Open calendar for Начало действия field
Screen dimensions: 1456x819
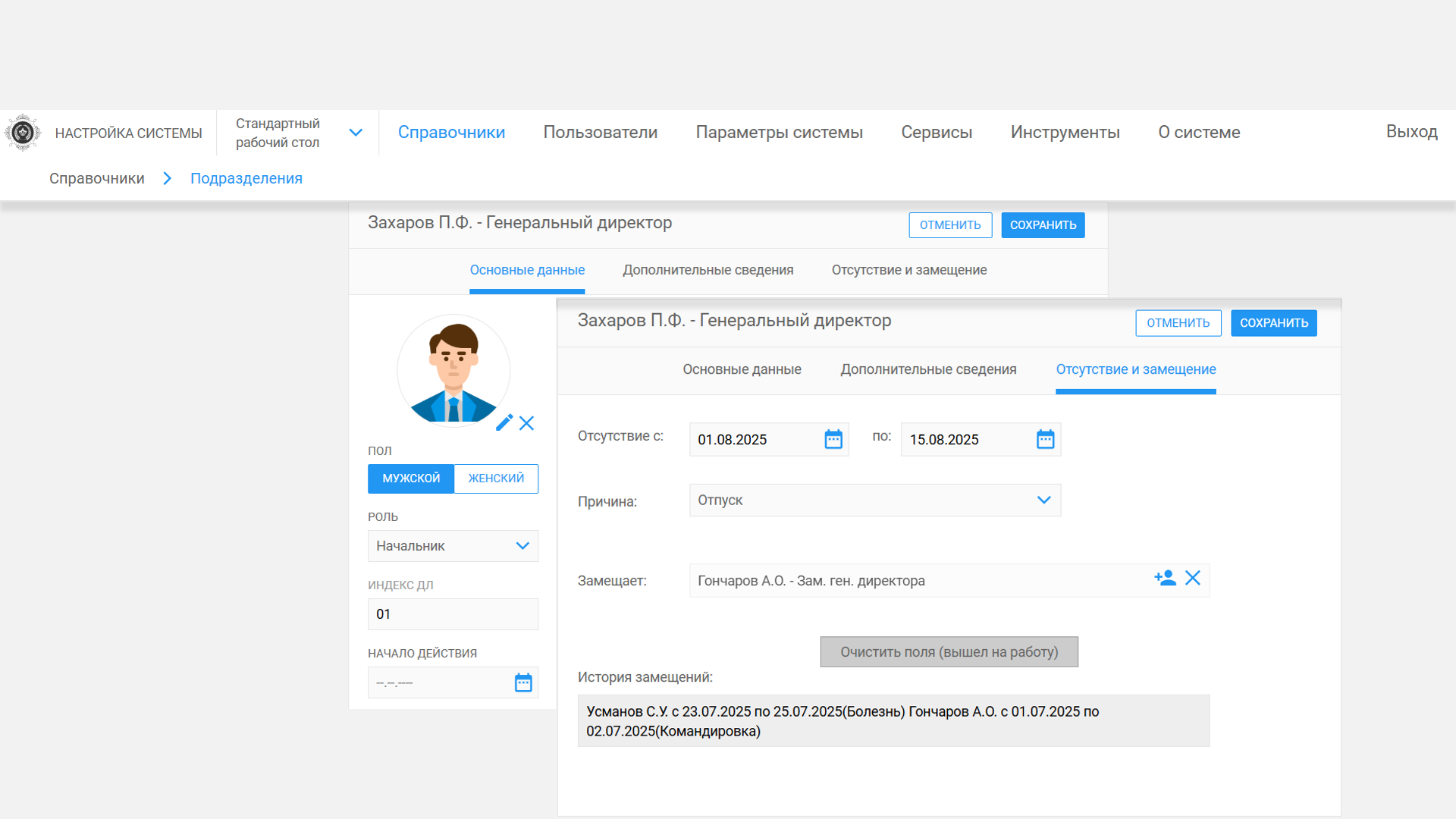coord(523,682)
